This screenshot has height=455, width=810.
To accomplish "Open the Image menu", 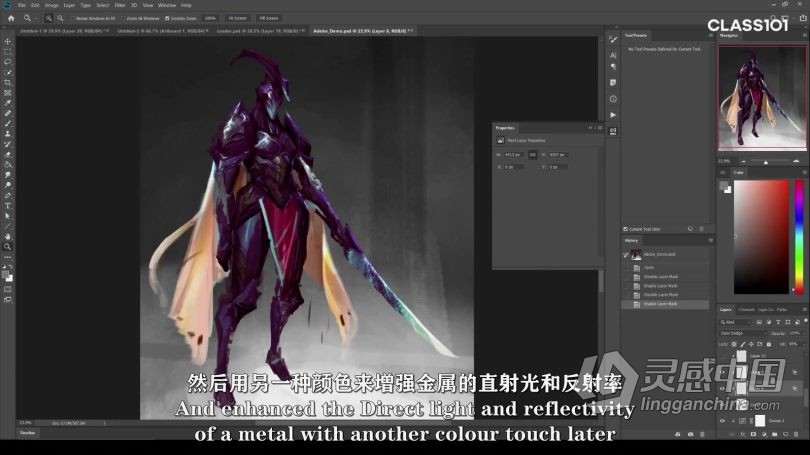I will [51, 5].
